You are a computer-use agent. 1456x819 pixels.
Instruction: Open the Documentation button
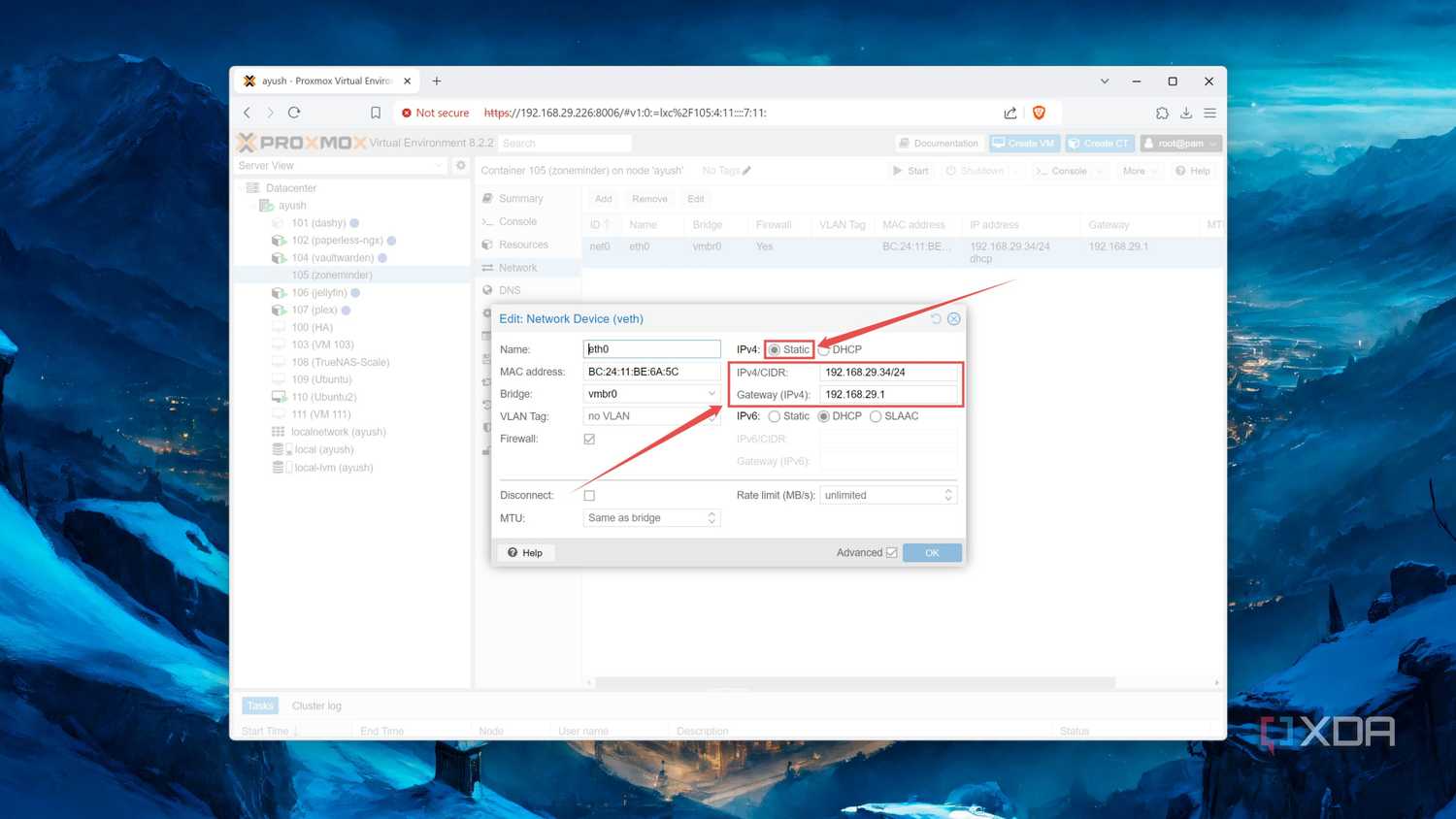coord(939,143)
